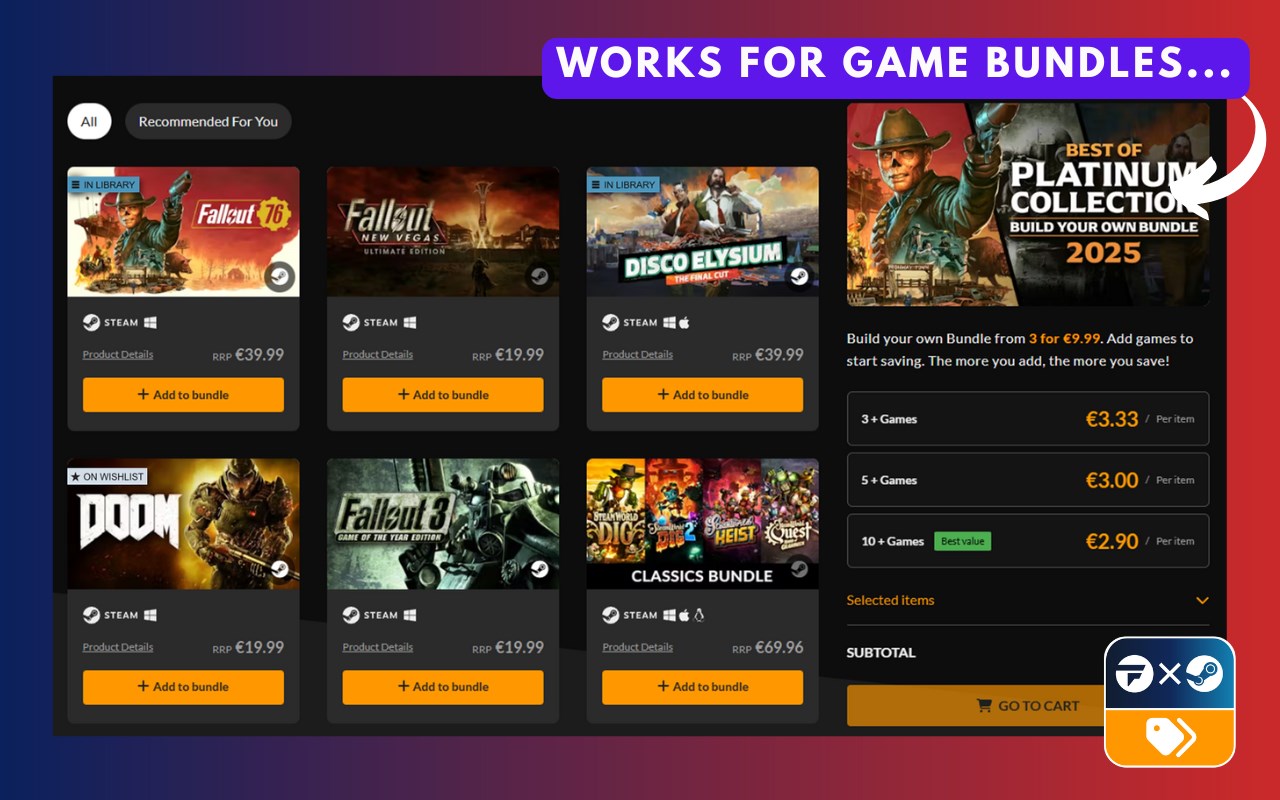This screenshot has height=800, width=1280.
Task: Click Steam badge on Fallout 76 cover
Action: tap(280, 277)
